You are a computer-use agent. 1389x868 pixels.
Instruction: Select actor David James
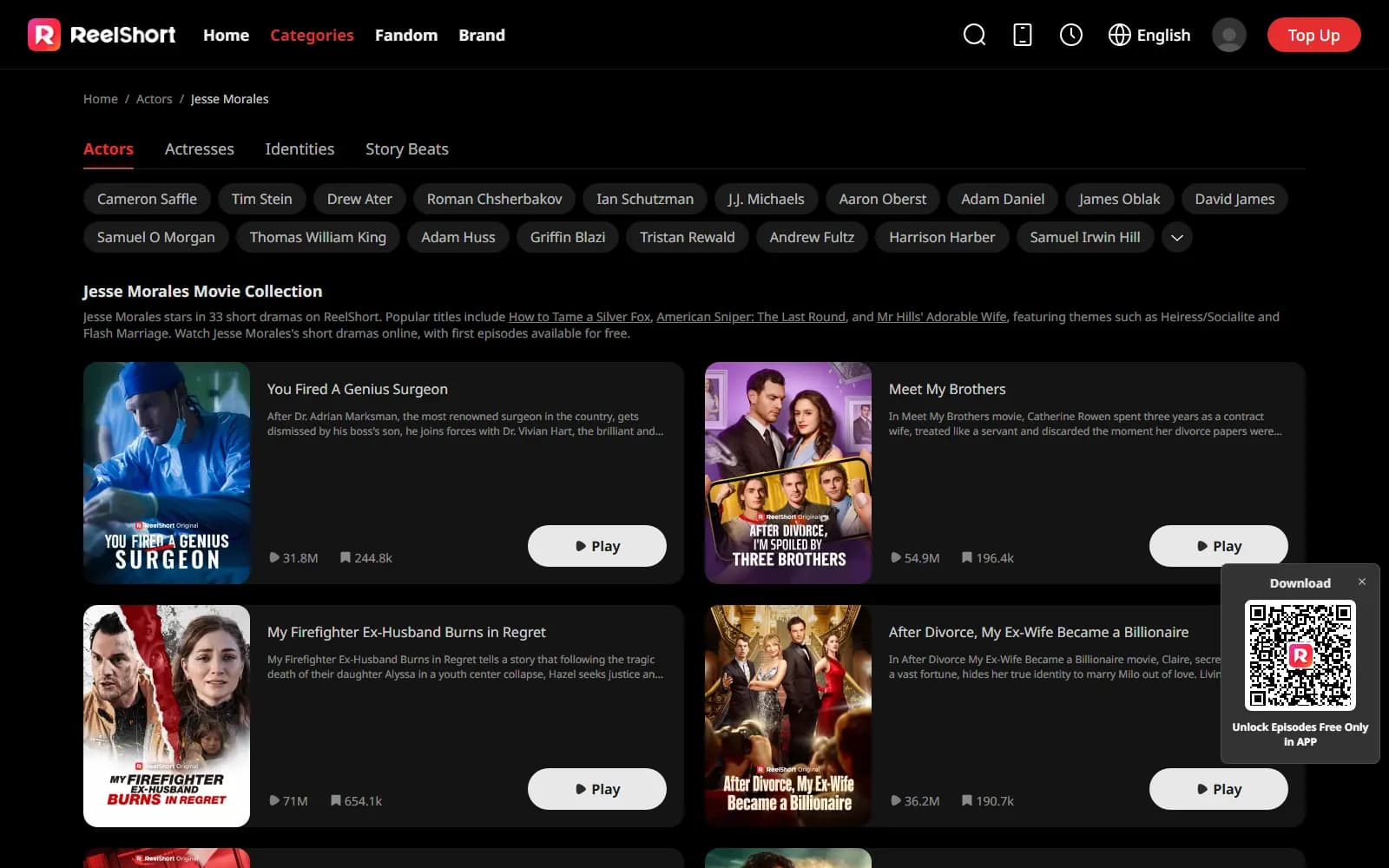click(x=1234, y=199)
